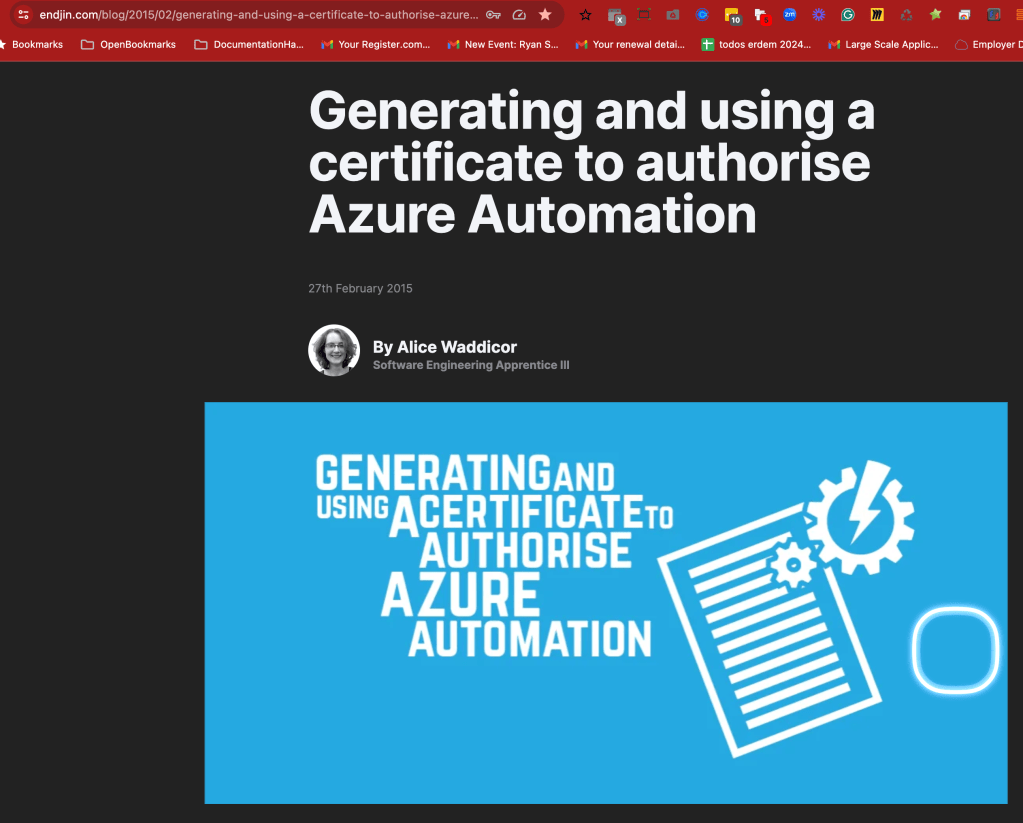Open the Grammarly extension
The width and height of the screenshot is (1023, 823).
(x=847, y=14)
